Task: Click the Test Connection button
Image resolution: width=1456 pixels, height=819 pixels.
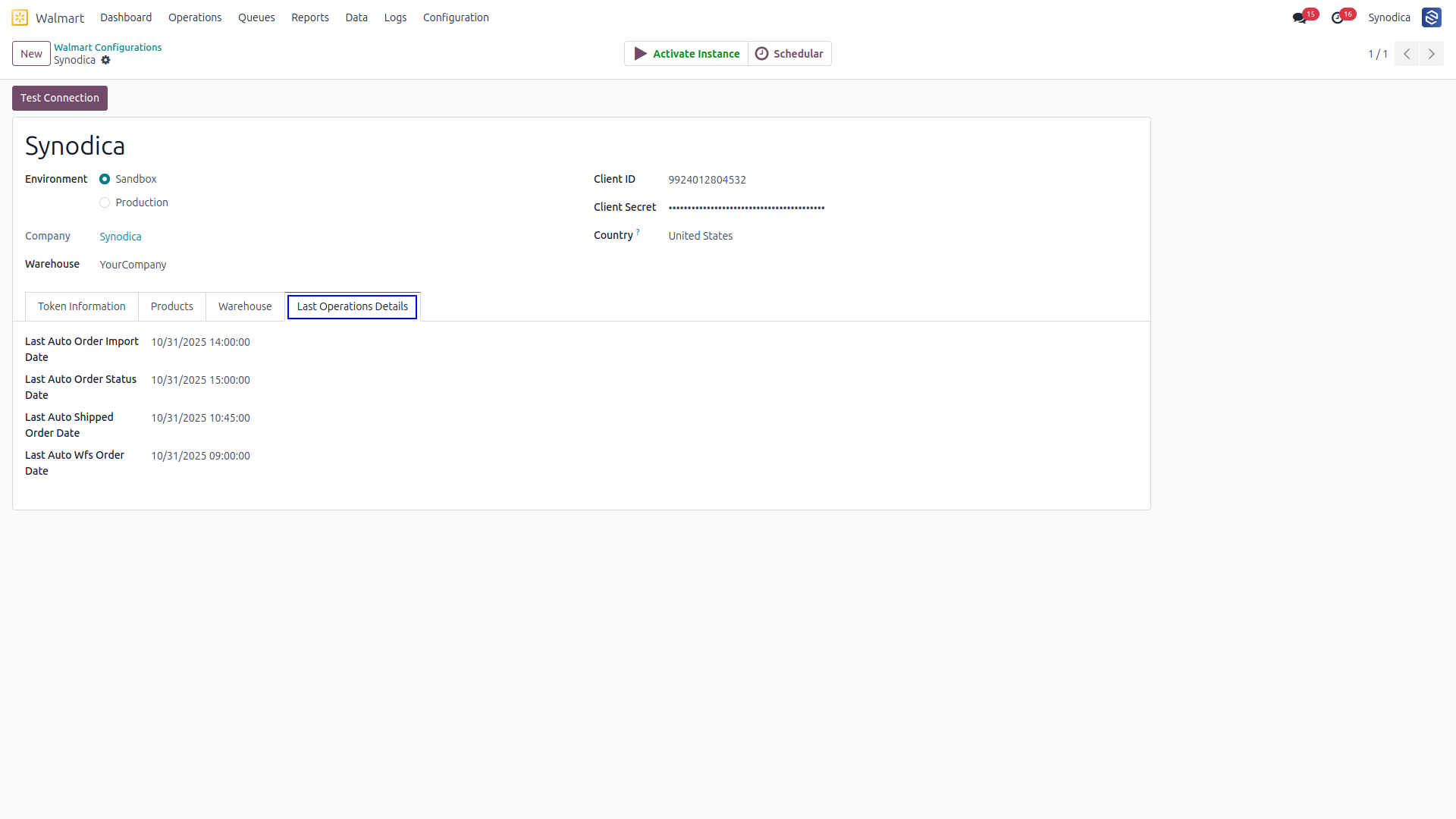Action: pyautogui.click(x=60, y=98)
